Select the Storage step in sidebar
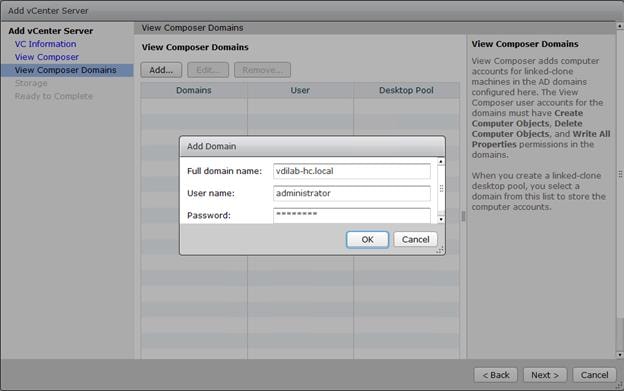Viewport: 624px width, 391px height. point(31,83)
